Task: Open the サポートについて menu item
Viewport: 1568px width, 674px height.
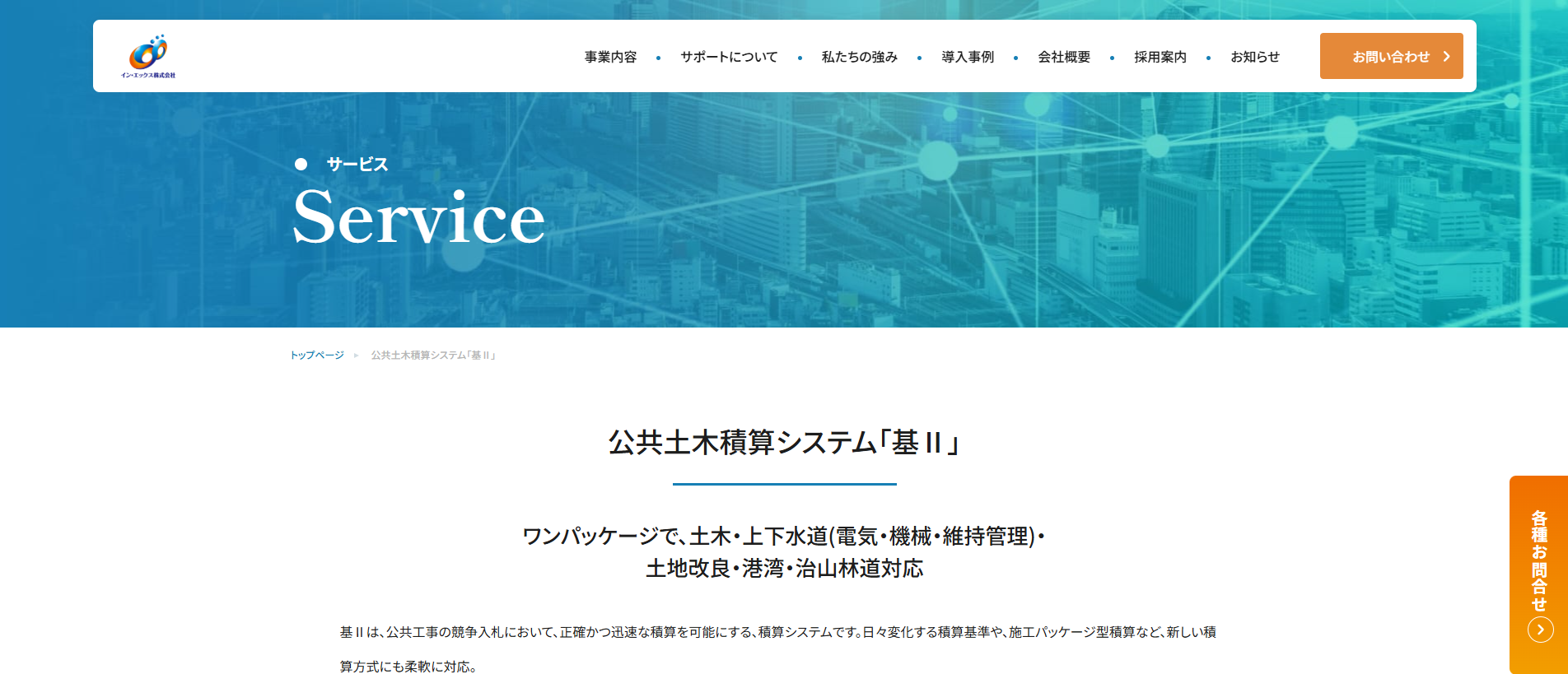Action: tap(728, 57)
